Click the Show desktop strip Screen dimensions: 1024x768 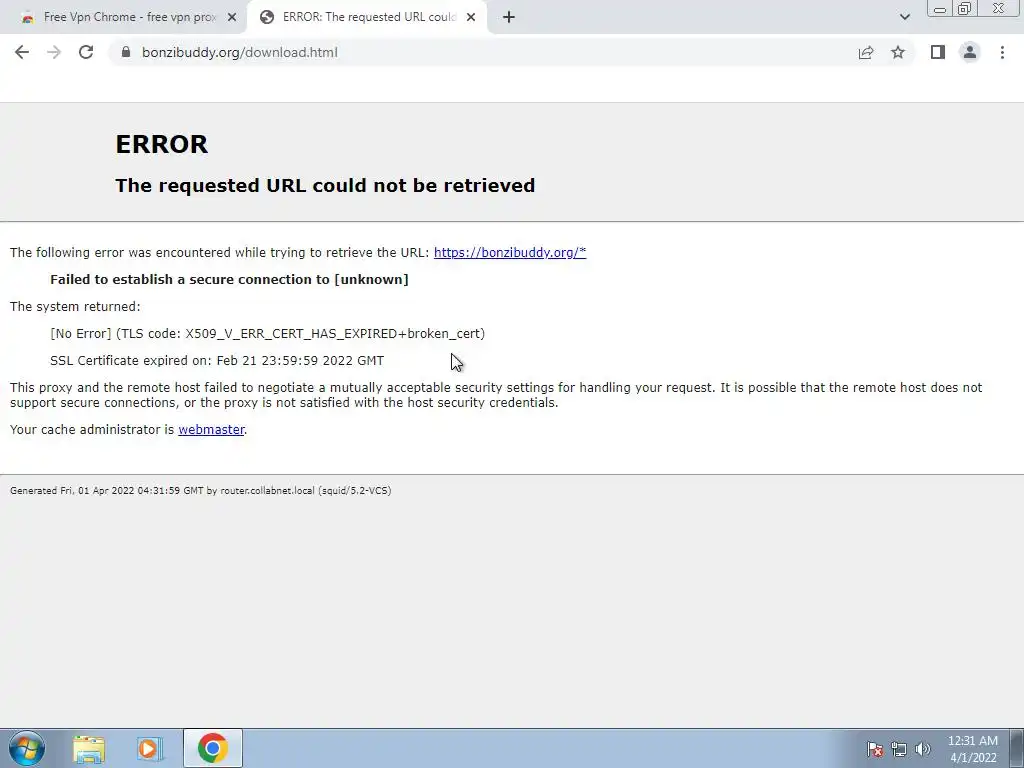click(x=1017, y=748)
